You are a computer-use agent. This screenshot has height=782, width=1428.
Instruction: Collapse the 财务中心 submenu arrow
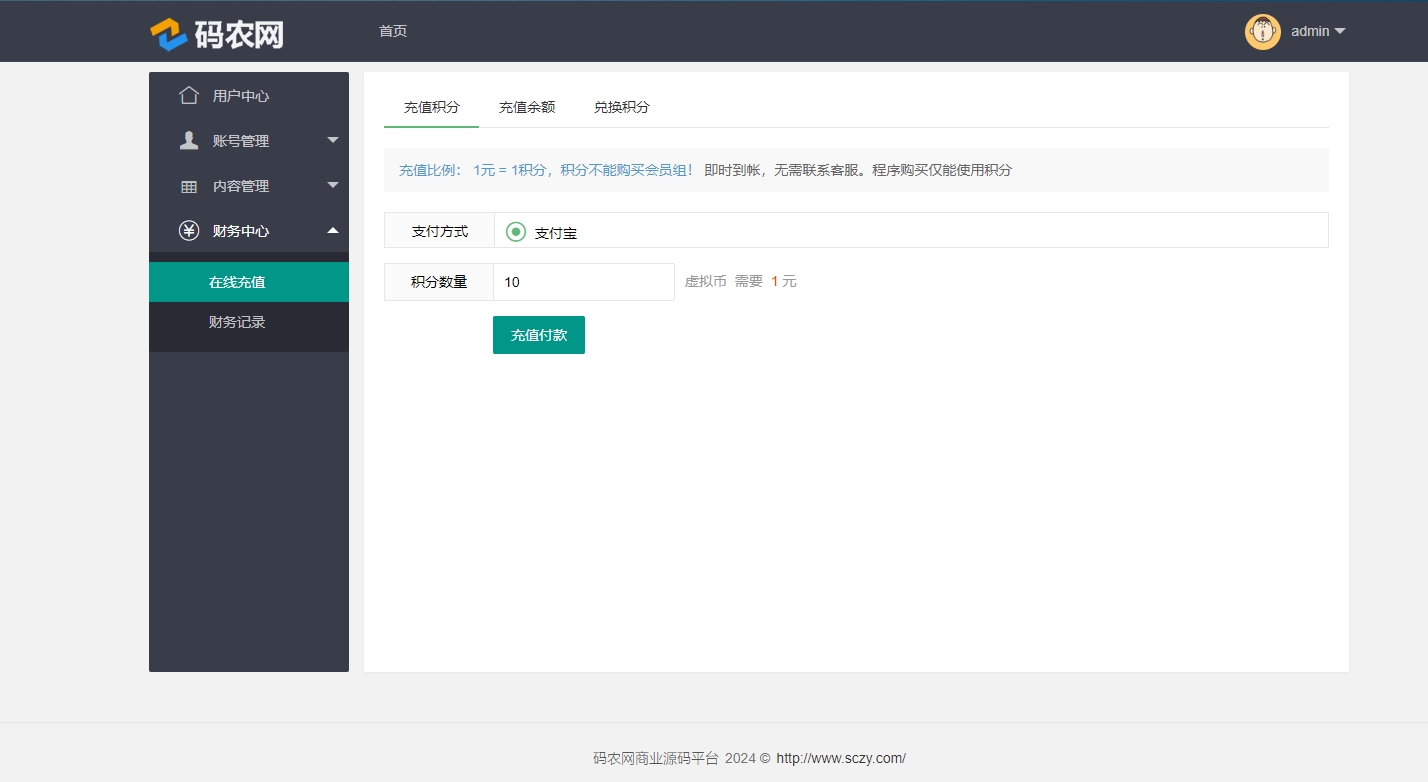pyautogui.click(x=333, y=231)
